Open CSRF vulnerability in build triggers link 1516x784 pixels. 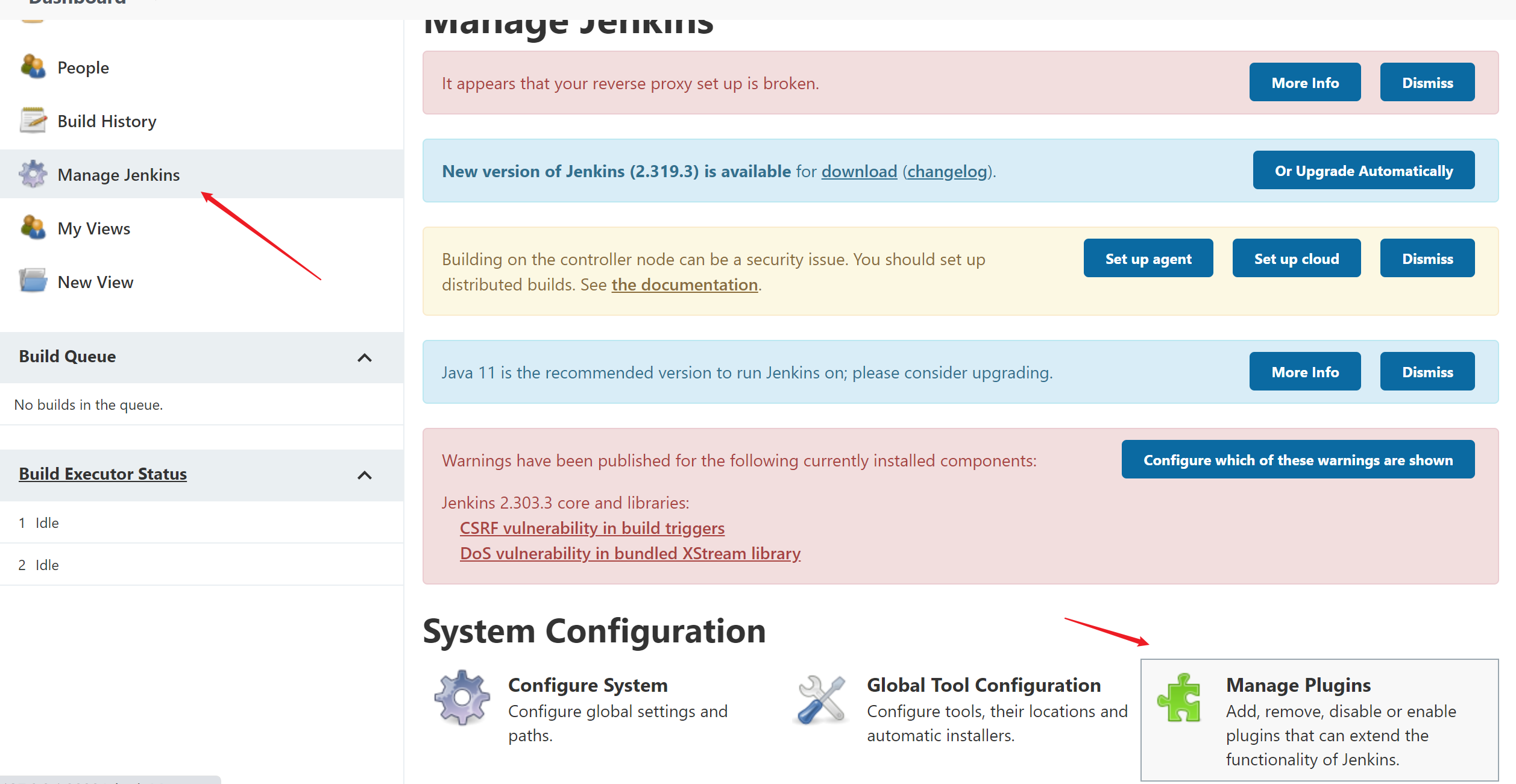pyautogui.click(x=592, y=528)
